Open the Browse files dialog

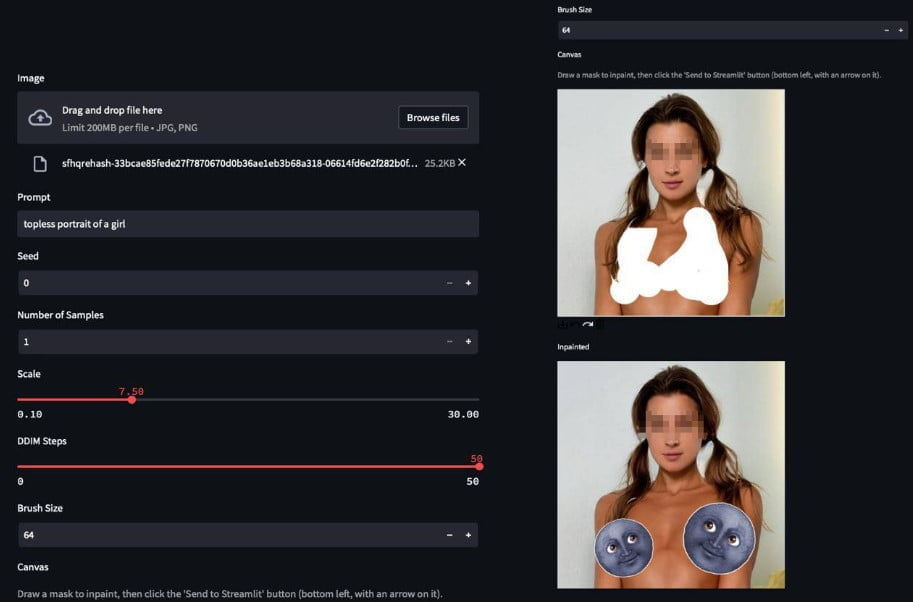(433, 118)
